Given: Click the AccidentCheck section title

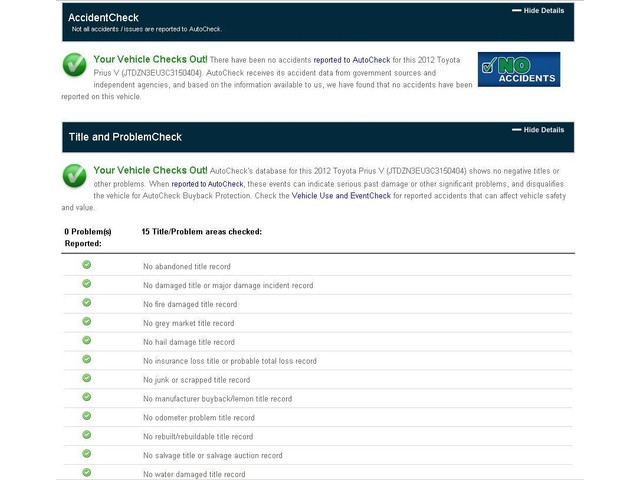Looking at the screenshot, I should tap(103, 18).
